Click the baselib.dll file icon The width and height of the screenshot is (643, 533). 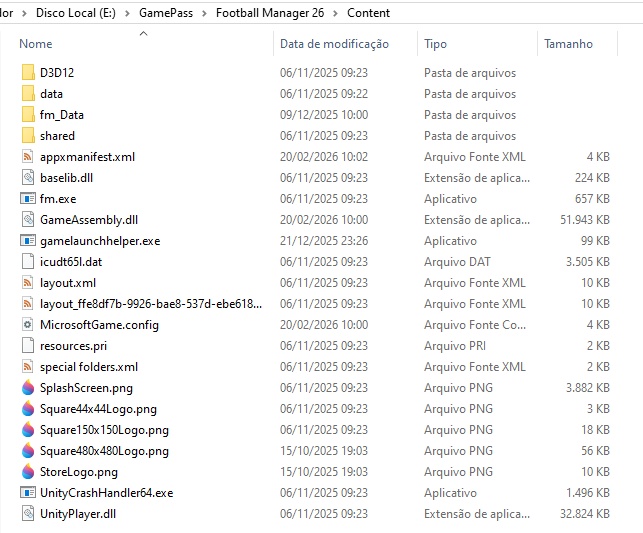point(28,178)
